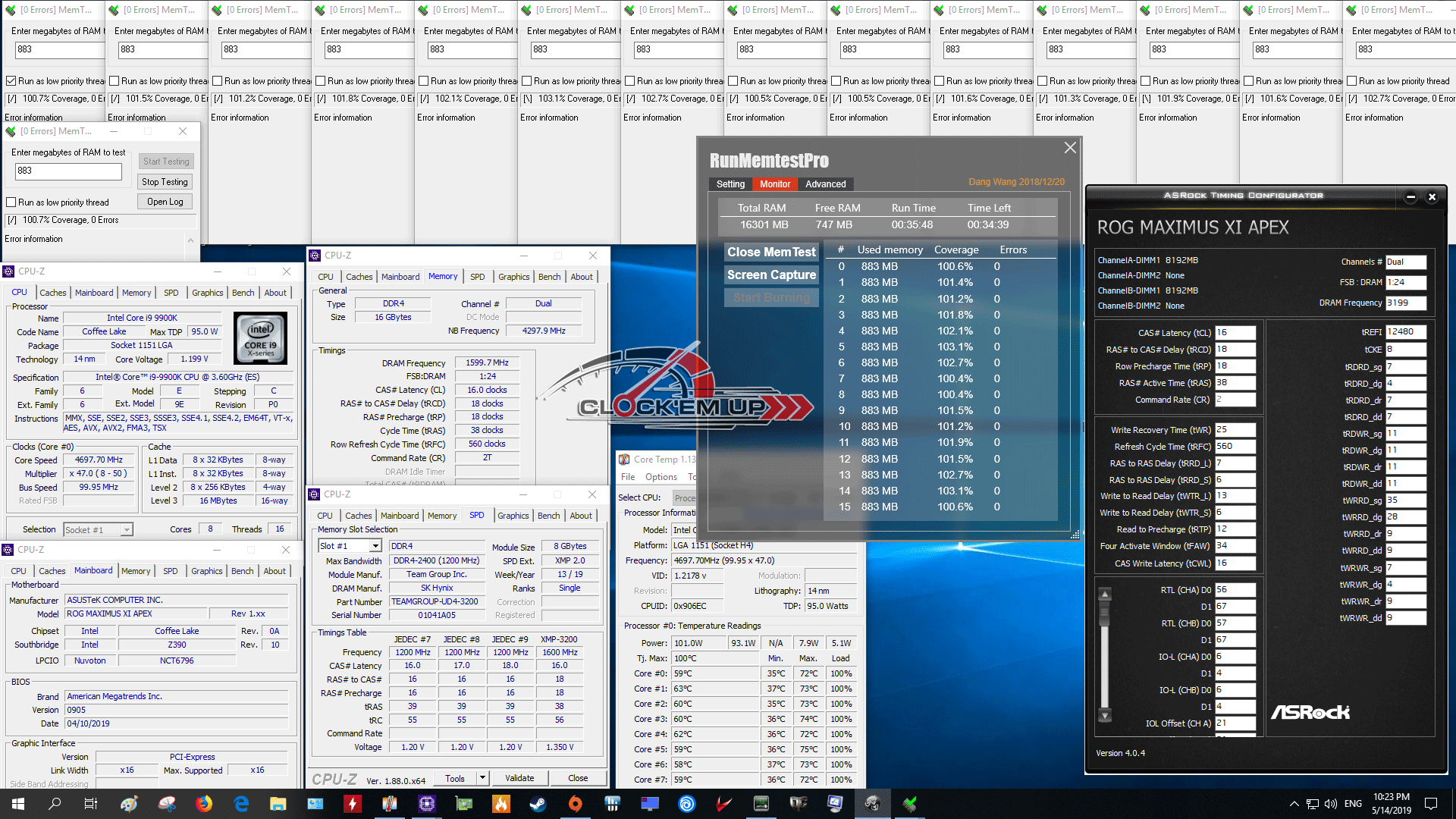This screenshot has width=1456, height=819.
Task: Check low priority thread in second MemTest window
Action: [x=115, y=81]
